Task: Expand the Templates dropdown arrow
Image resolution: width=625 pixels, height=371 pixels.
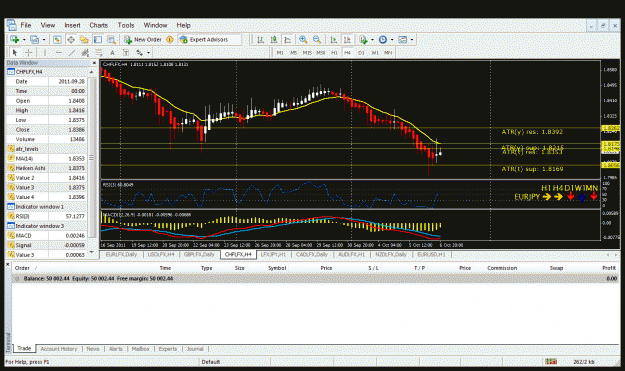Action: click(412, 39)
